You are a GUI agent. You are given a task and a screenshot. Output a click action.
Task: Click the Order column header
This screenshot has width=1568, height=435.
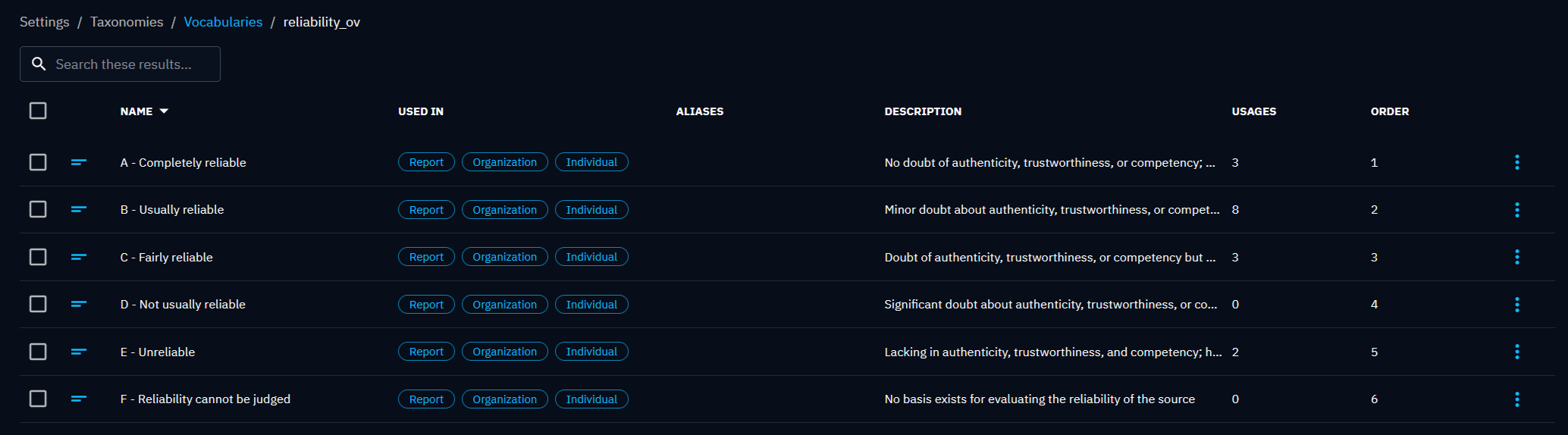coord(1389,111)
